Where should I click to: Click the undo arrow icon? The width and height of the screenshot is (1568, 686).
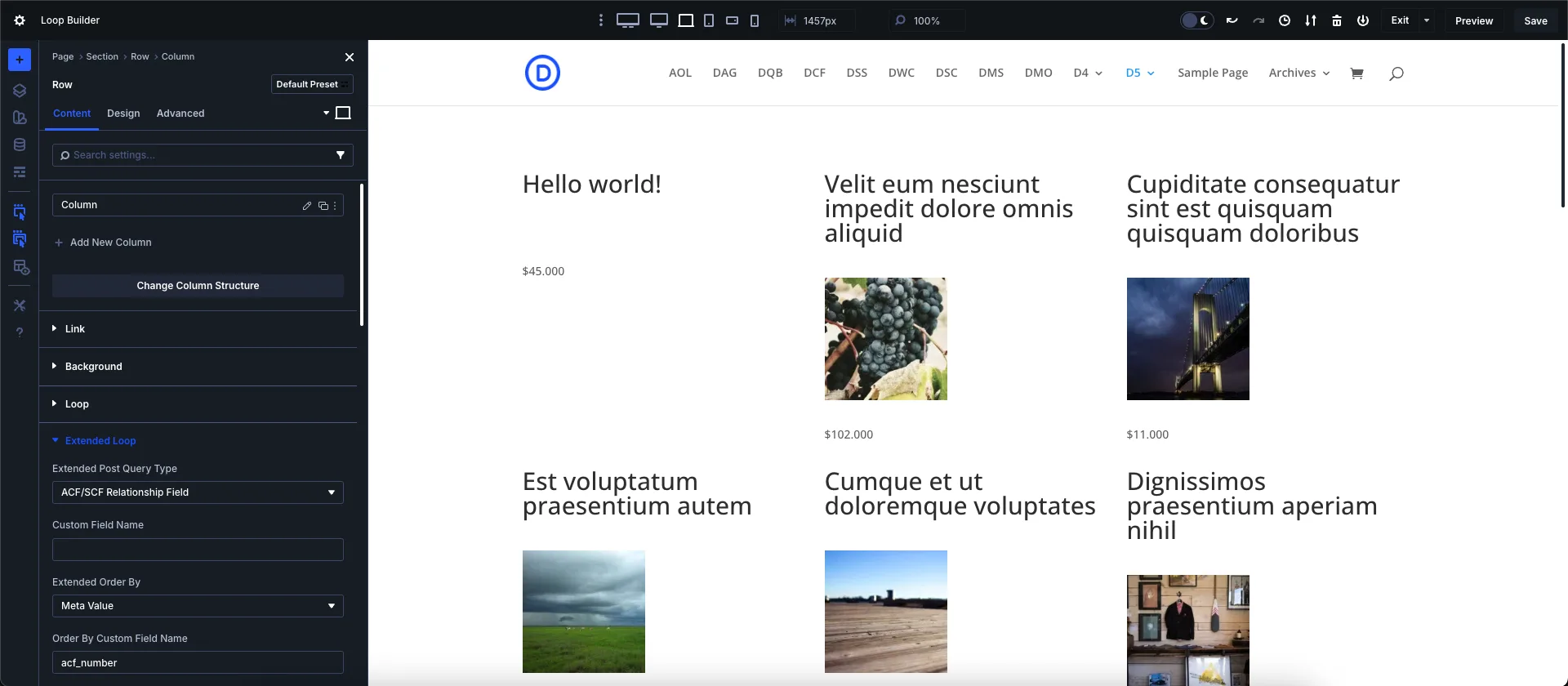point(1232,20)
